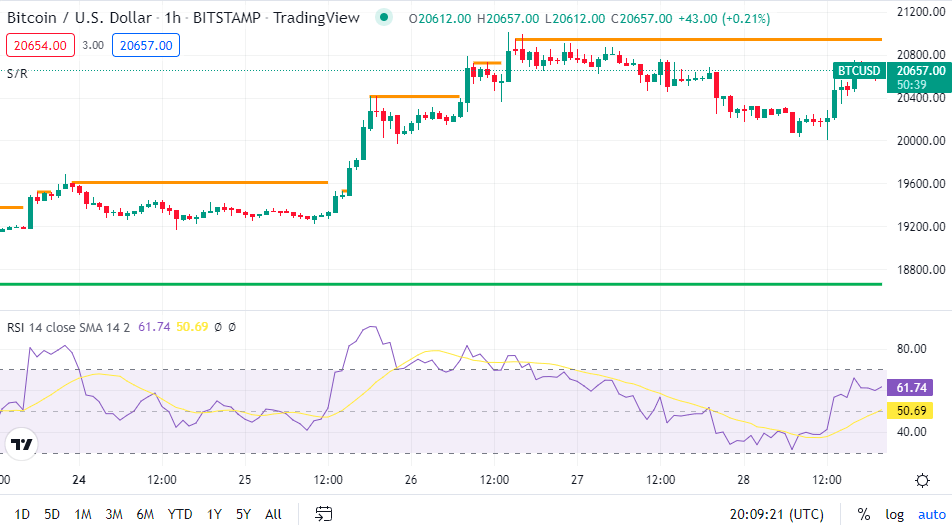The height and width of the screenshot is (530, 952).
Task: Click the RSI legend value 61.74
Action: 154,327
